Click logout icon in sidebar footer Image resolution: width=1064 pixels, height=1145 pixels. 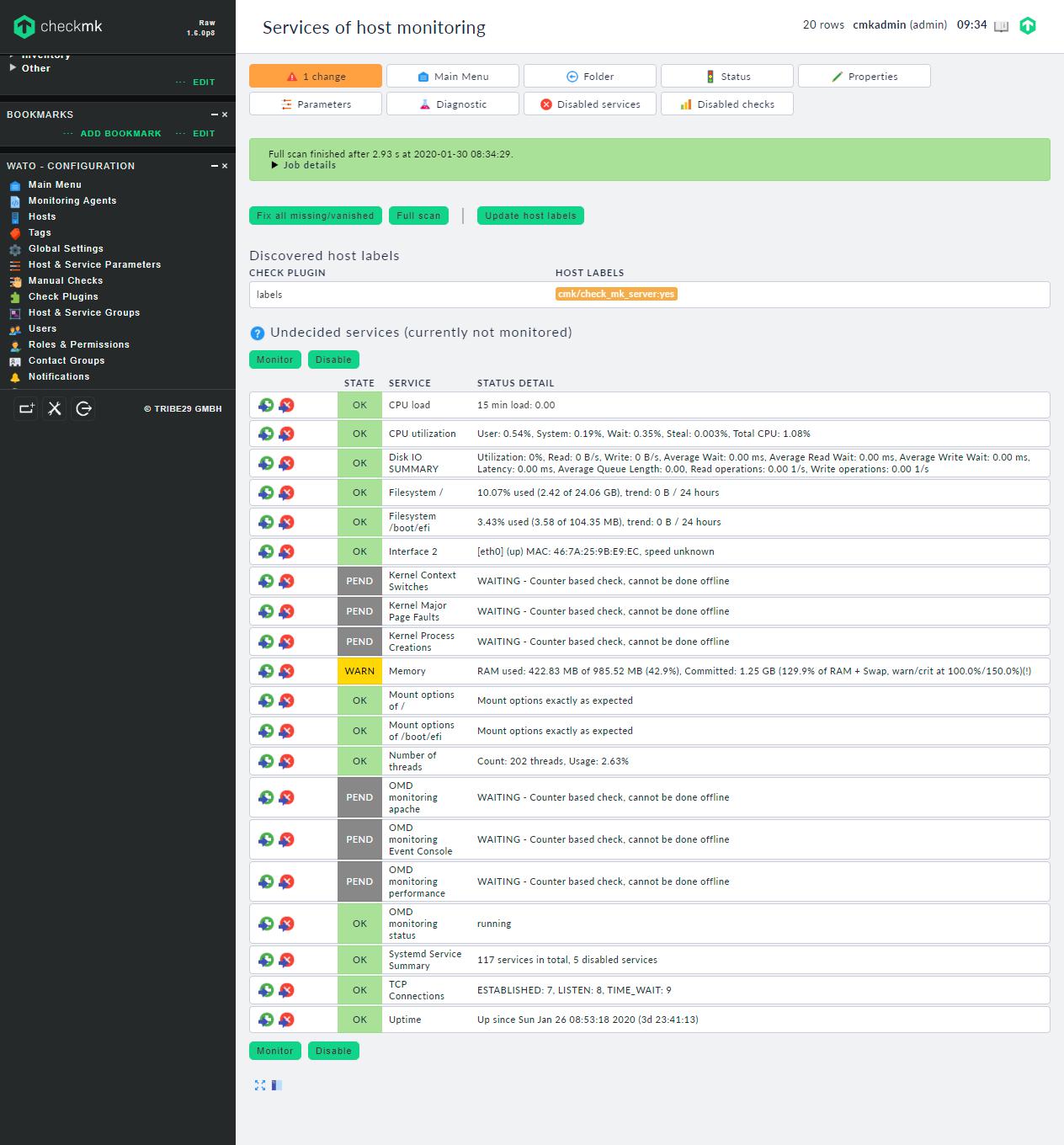point(83,408)
